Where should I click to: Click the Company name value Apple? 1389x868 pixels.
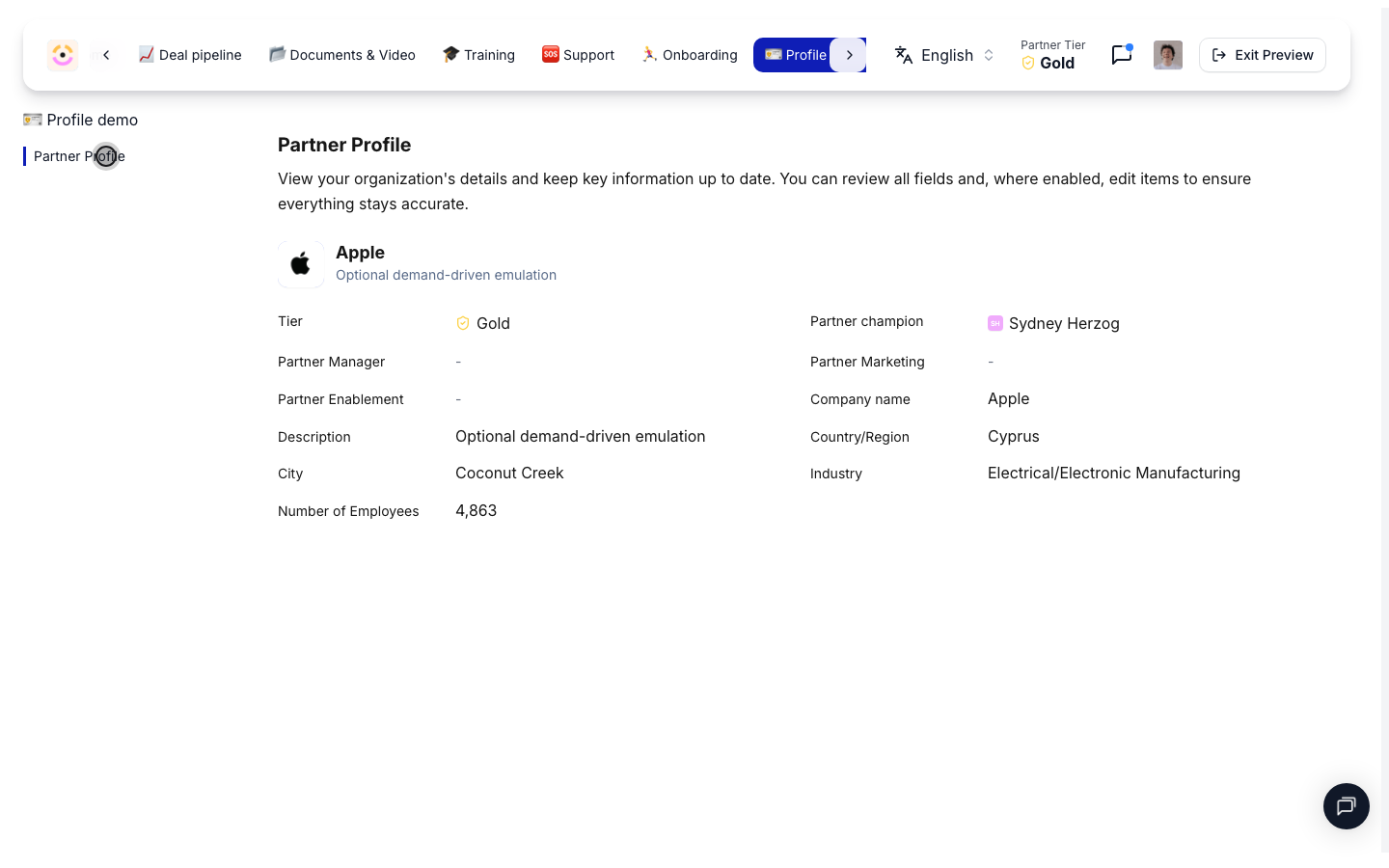(x=1009, y=398)
